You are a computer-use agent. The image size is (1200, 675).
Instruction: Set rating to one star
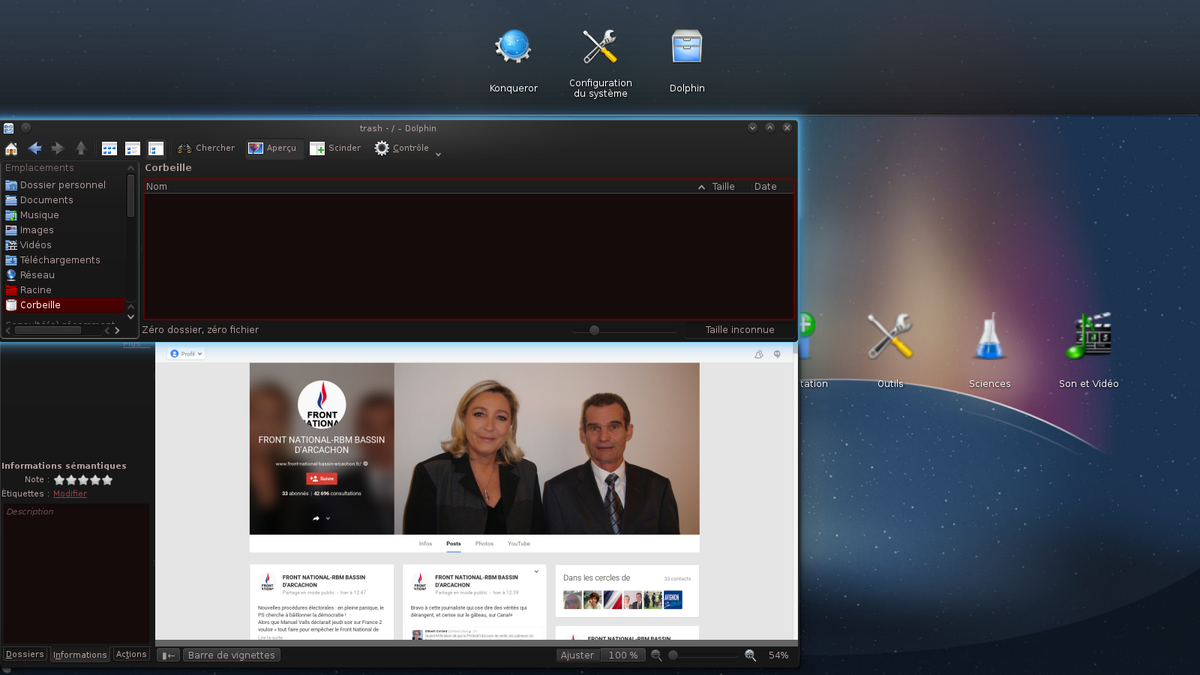pos(59,480)
